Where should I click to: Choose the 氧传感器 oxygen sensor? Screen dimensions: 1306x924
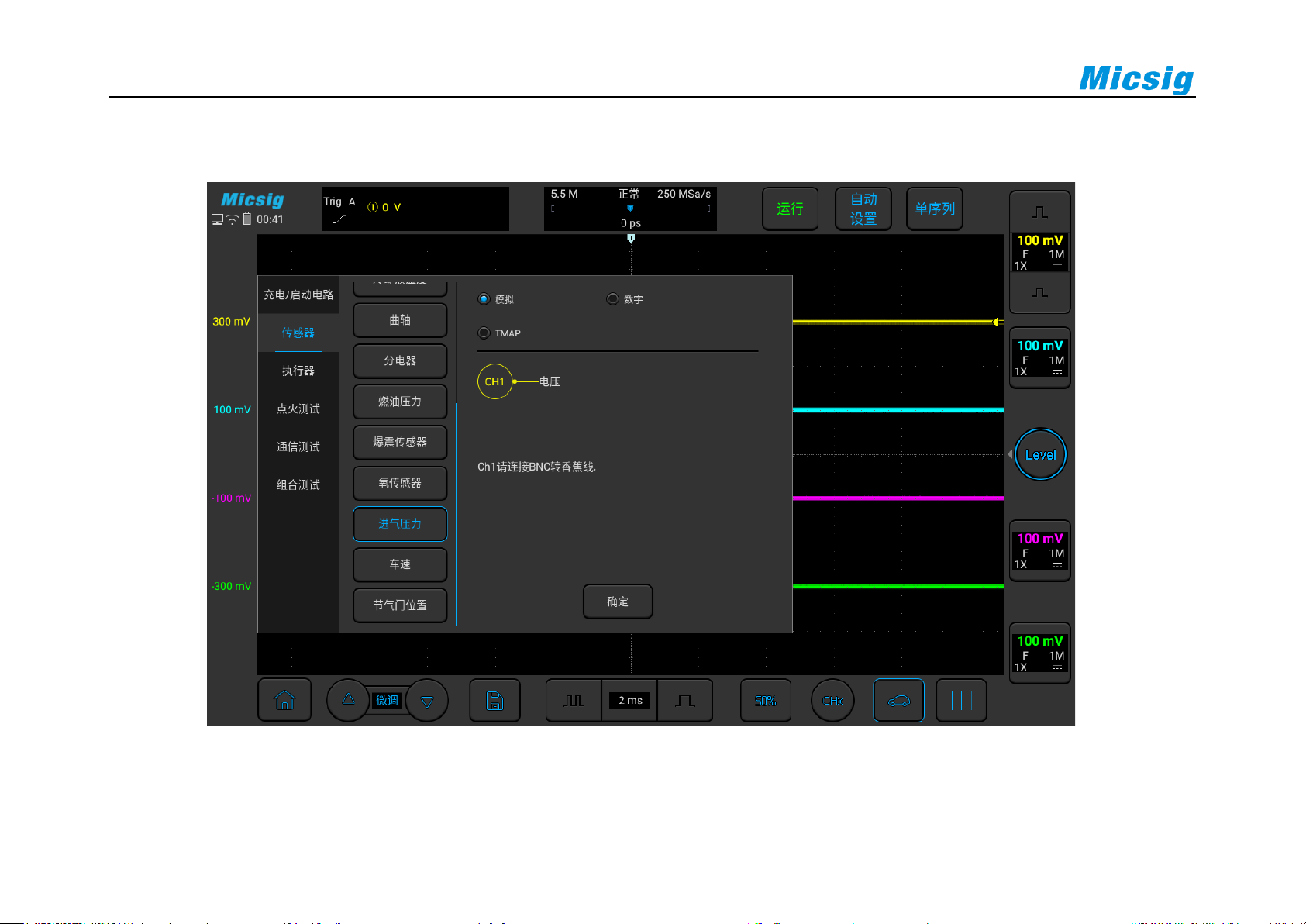pos(400,483)
